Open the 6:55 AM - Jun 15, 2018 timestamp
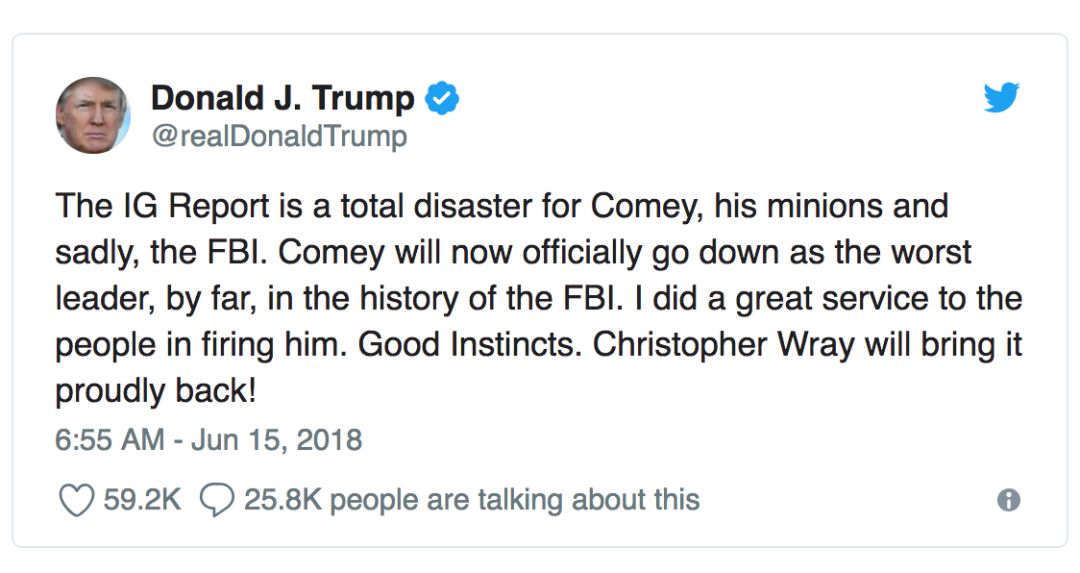This screenshot has height=573, width=1080. [x=209, y=440]
